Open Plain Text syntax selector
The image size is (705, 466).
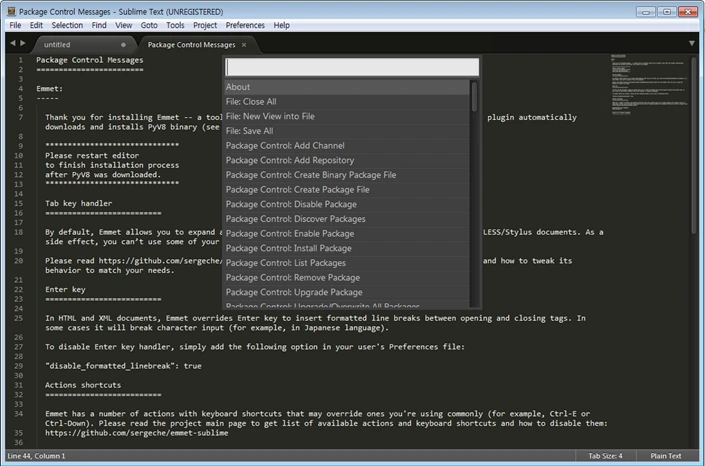pos(666,456)
